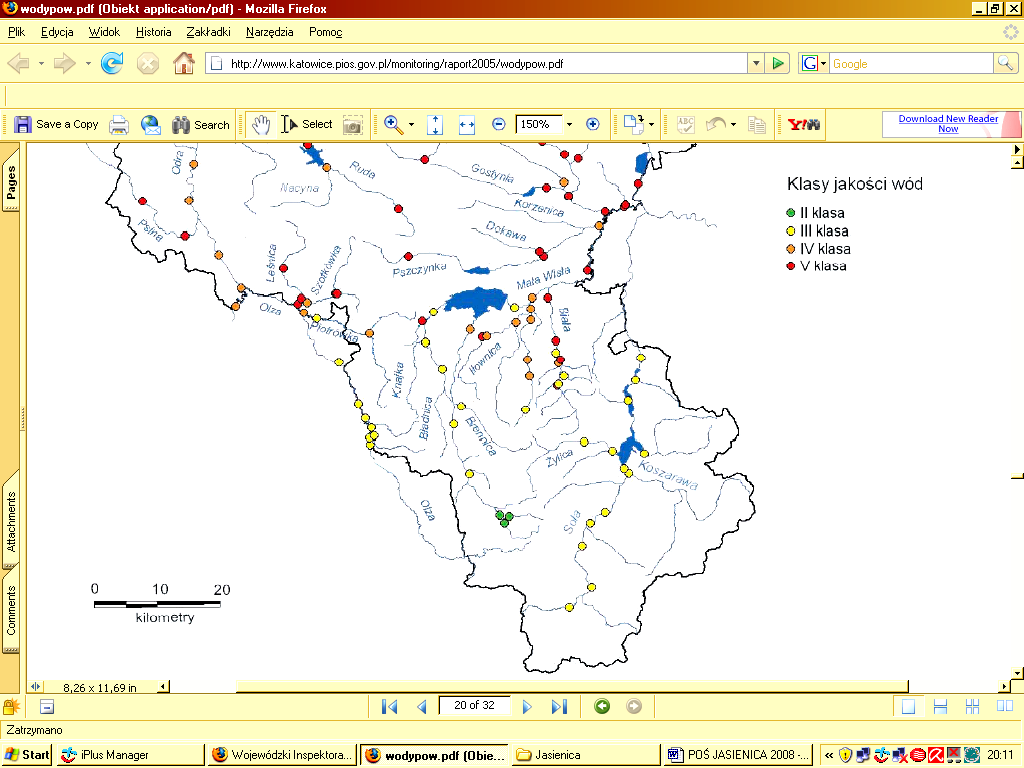This screenshot has width=1024, height=768.
Task: Click the Stop loading icon
Action: (148, 63)
